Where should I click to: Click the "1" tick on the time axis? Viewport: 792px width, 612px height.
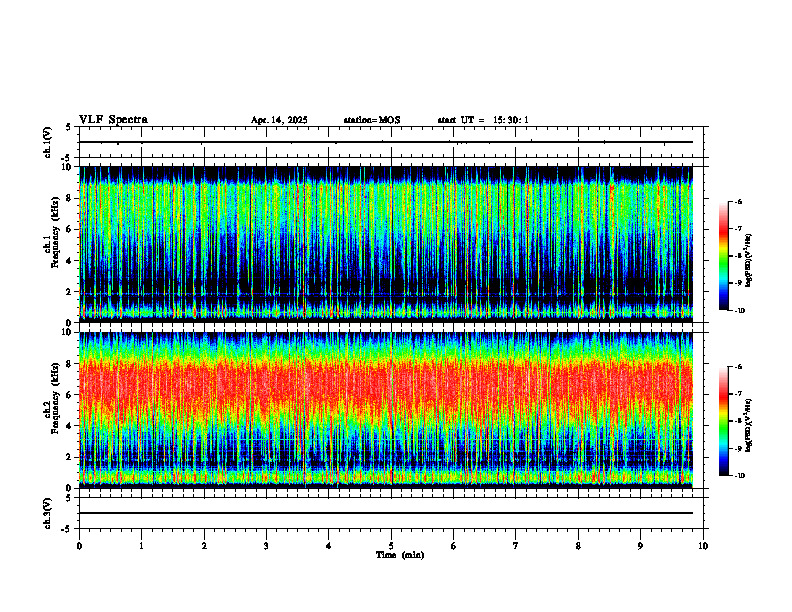click(x=141, y=546)
